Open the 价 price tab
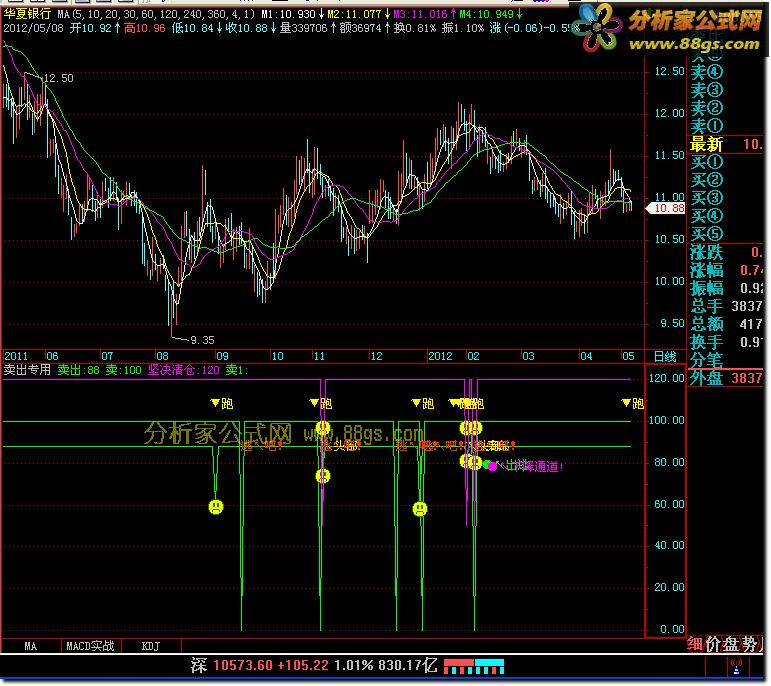The height and width of the screenshot is (686, 771). tap(713, 644)
